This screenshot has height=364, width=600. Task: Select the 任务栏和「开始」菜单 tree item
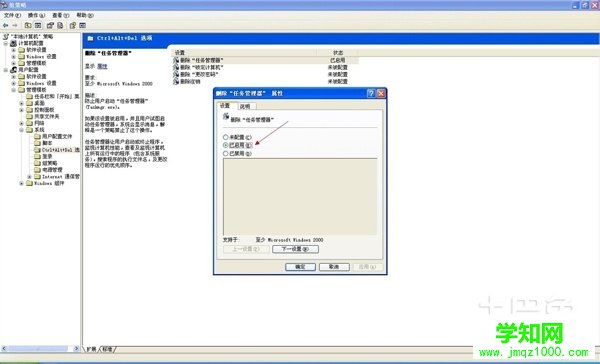(57, 96)
